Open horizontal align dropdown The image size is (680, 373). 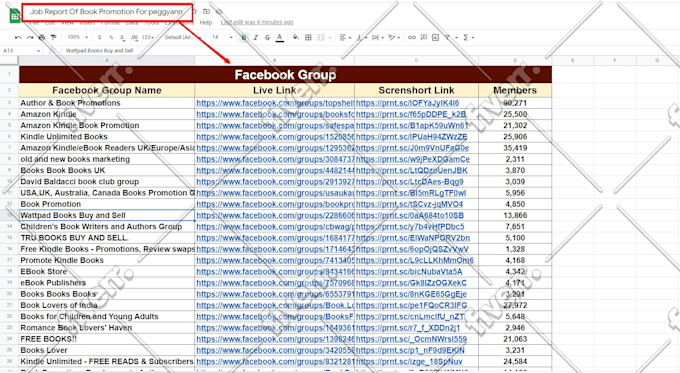(345, 38)
